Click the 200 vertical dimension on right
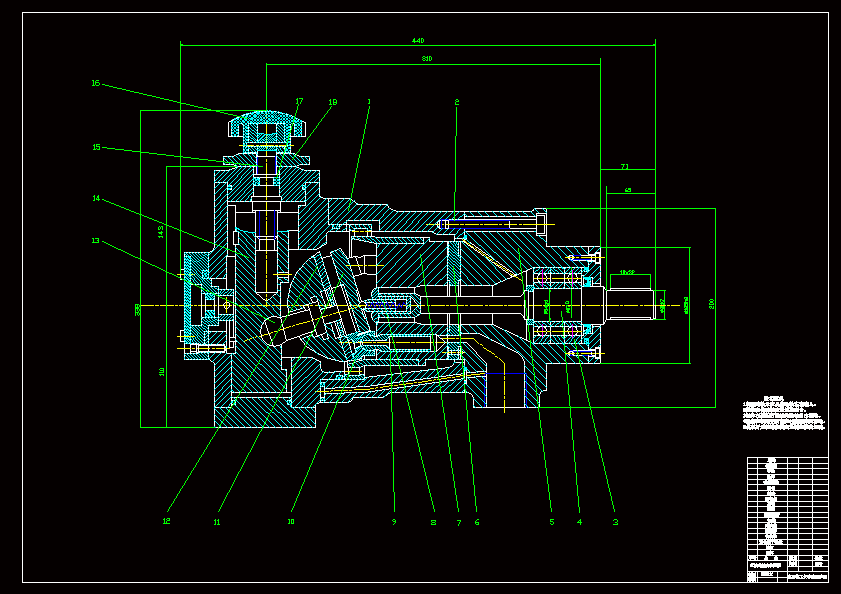Viewport: 841px width, 594px height. (x=711, y=304)
